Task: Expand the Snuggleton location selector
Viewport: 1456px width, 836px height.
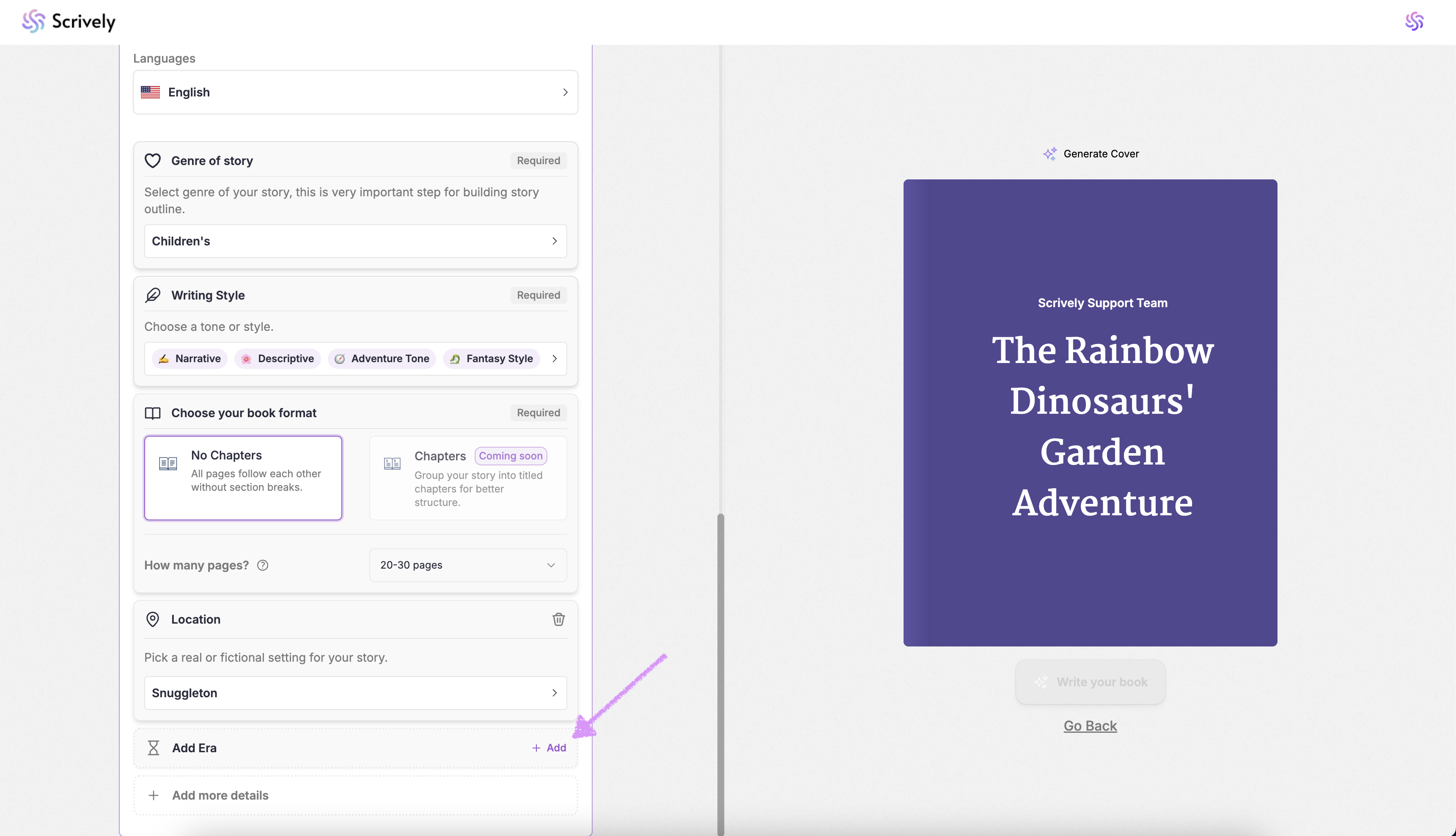Action: [x=355, y=693]
